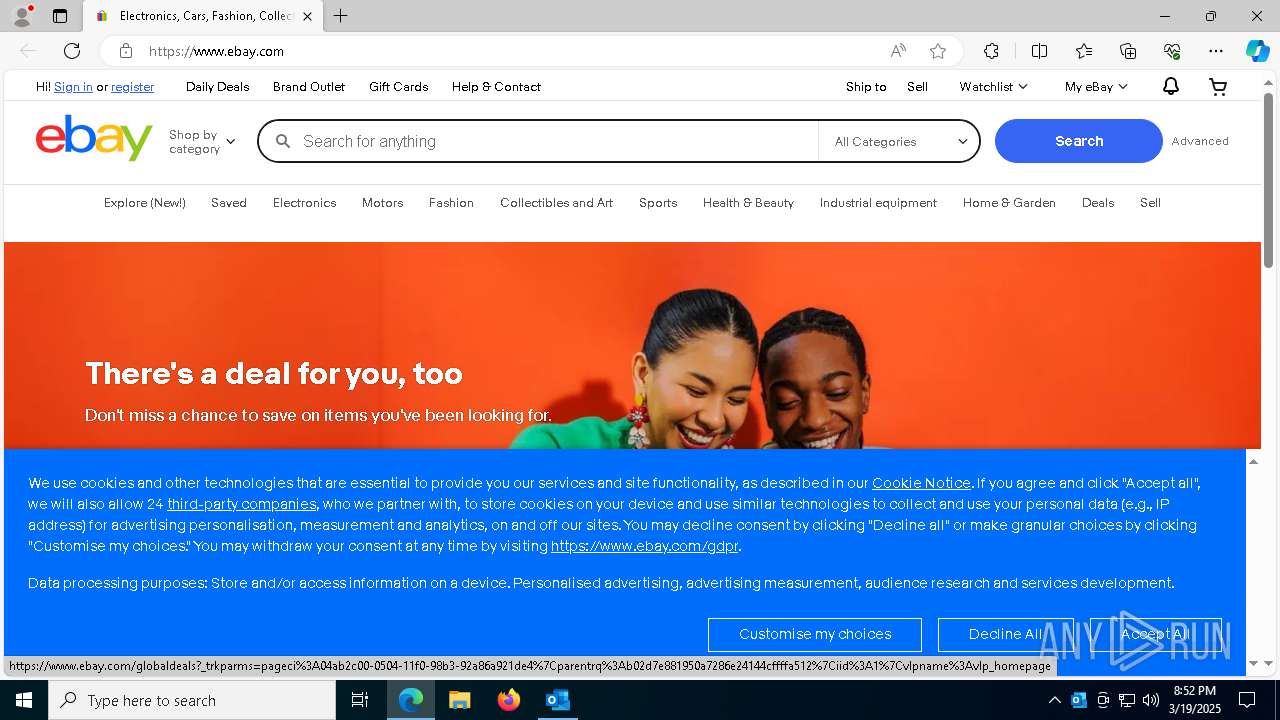Open Industrial equipment category
The image size is (1280, 720).
coord(878,203)
